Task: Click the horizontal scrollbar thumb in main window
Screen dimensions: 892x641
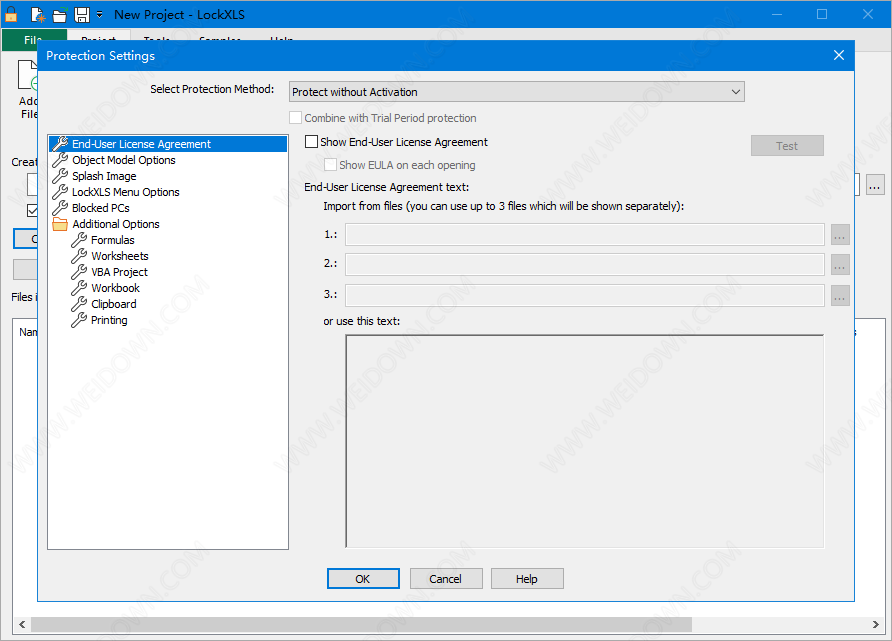Action: 361,625
